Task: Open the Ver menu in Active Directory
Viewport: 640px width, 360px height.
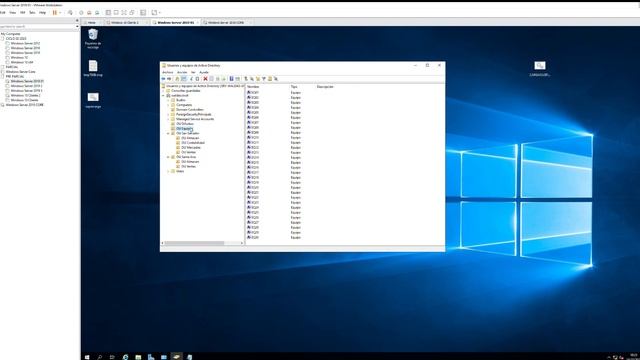Action: (193, 72)
